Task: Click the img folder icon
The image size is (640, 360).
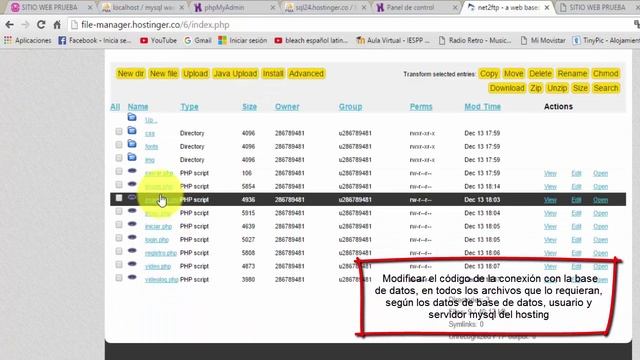Action: [132, 157]
